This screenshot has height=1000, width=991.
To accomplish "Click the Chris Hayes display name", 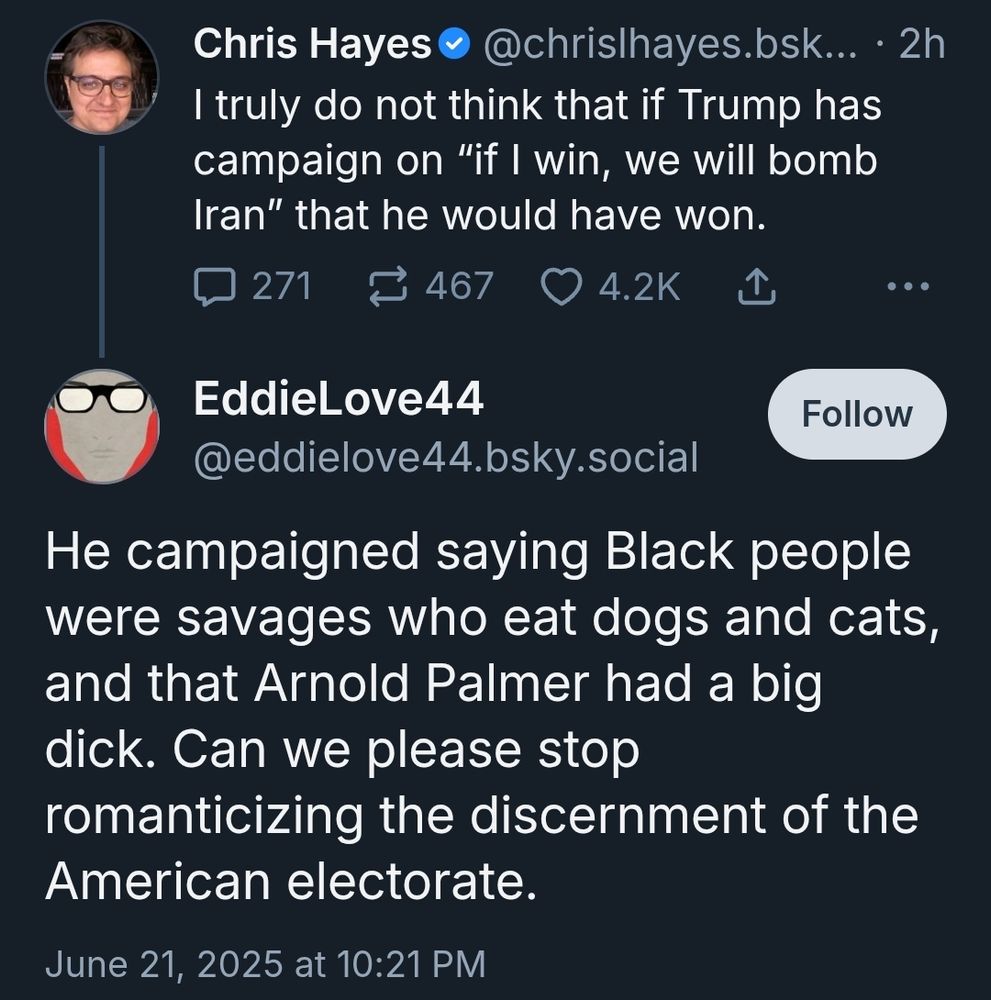I will [311, 45].
